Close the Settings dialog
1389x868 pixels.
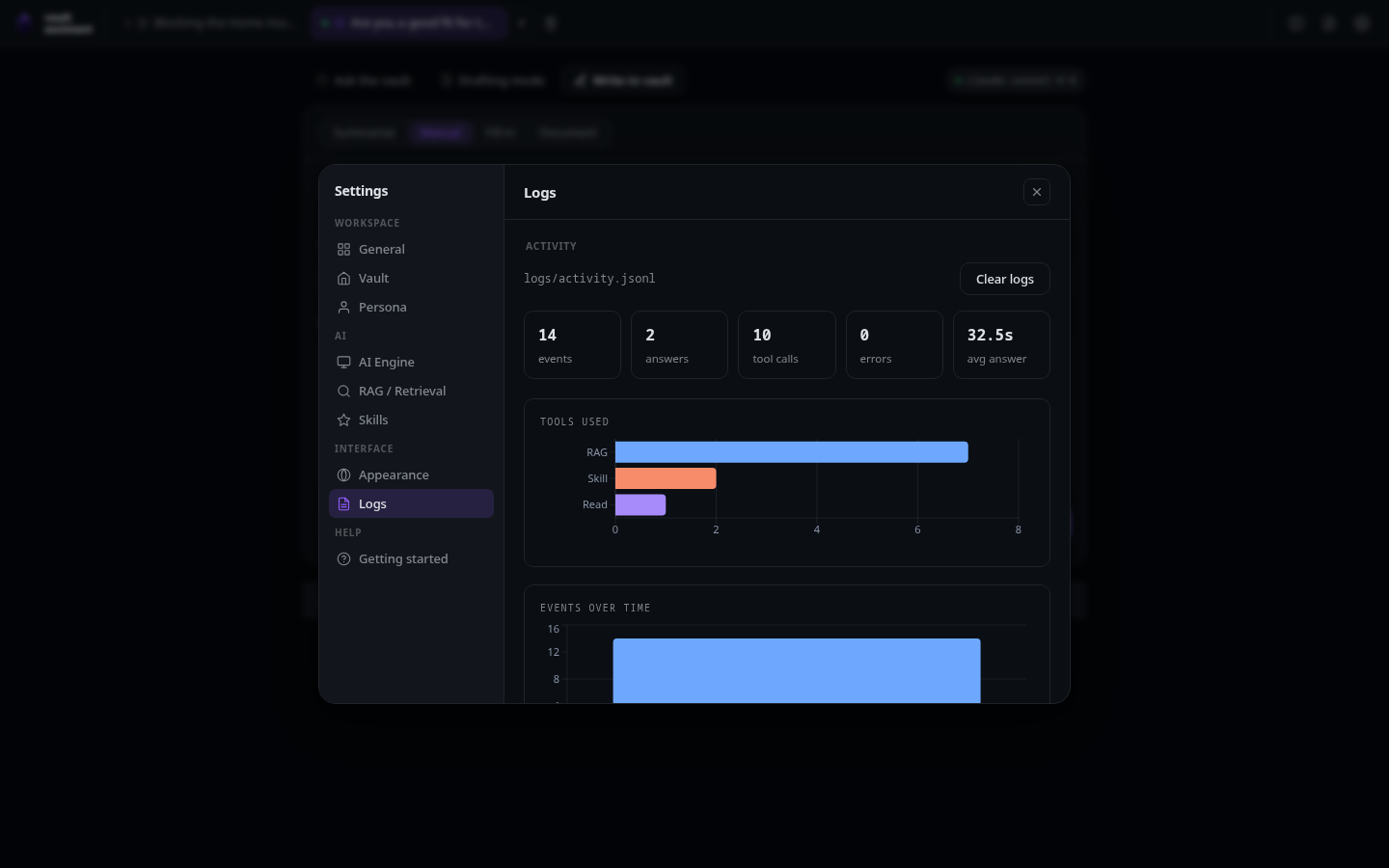pos(1037,192)
